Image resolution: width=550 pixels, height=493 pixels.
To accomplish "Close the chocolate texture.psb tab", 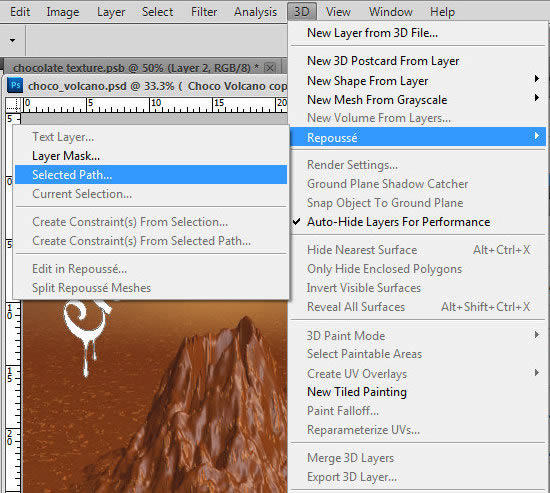I will click(x=270, y=68).
